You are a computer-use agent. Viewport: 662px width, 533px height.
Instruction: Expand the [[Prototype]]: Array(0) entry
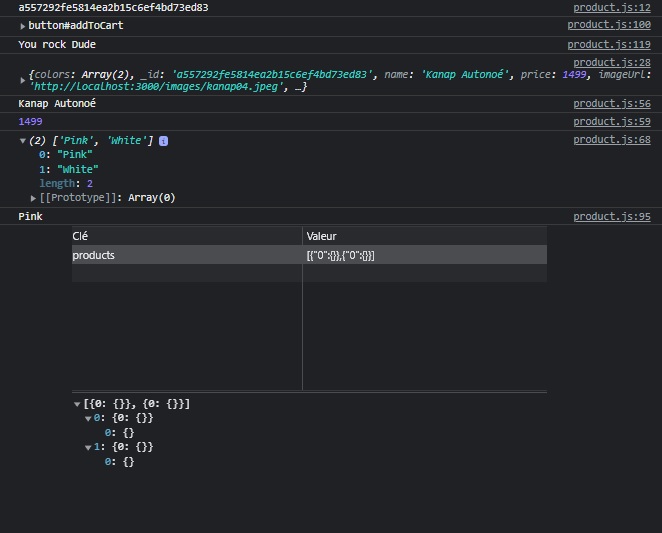point(33,198)
